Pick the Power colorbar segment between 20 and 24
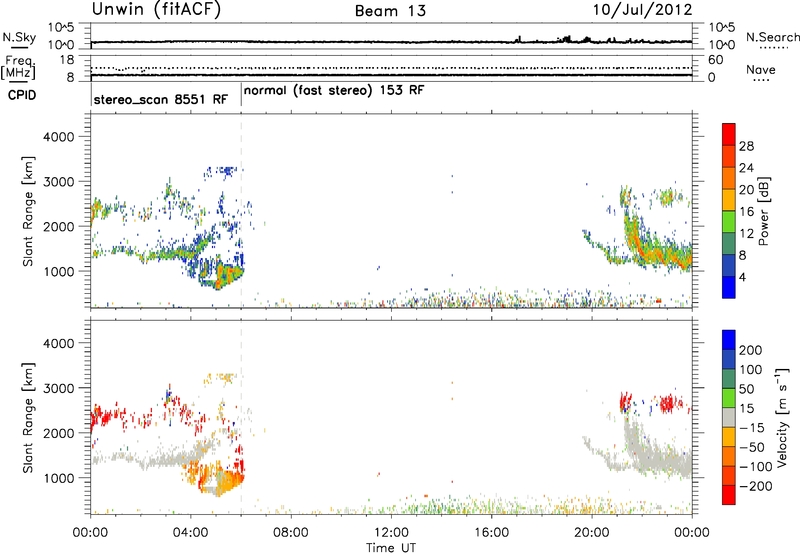The width and height of the screenshot is (800, 554). coord(729,178)
